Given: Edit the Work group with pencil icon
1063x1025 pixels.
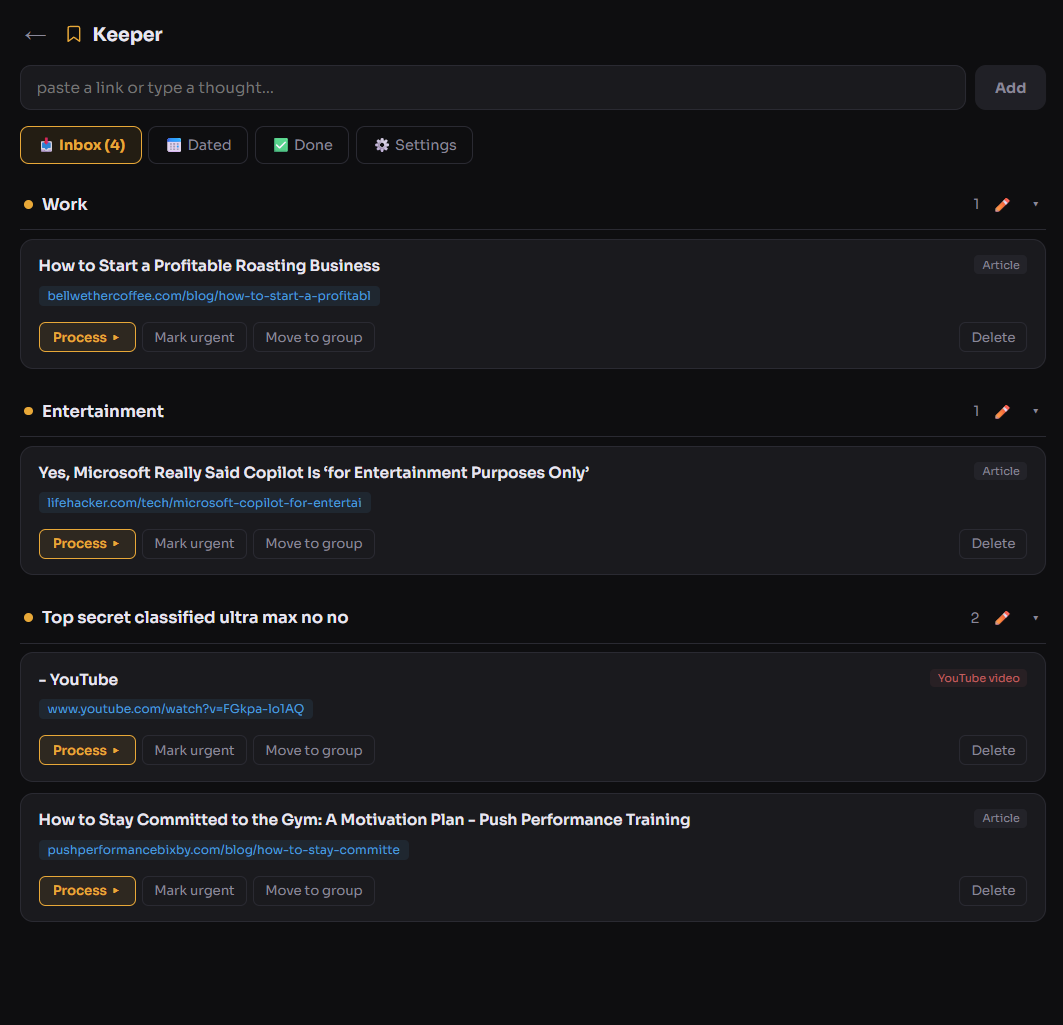Looking at the screenshot, I should tap(1002, 204).
